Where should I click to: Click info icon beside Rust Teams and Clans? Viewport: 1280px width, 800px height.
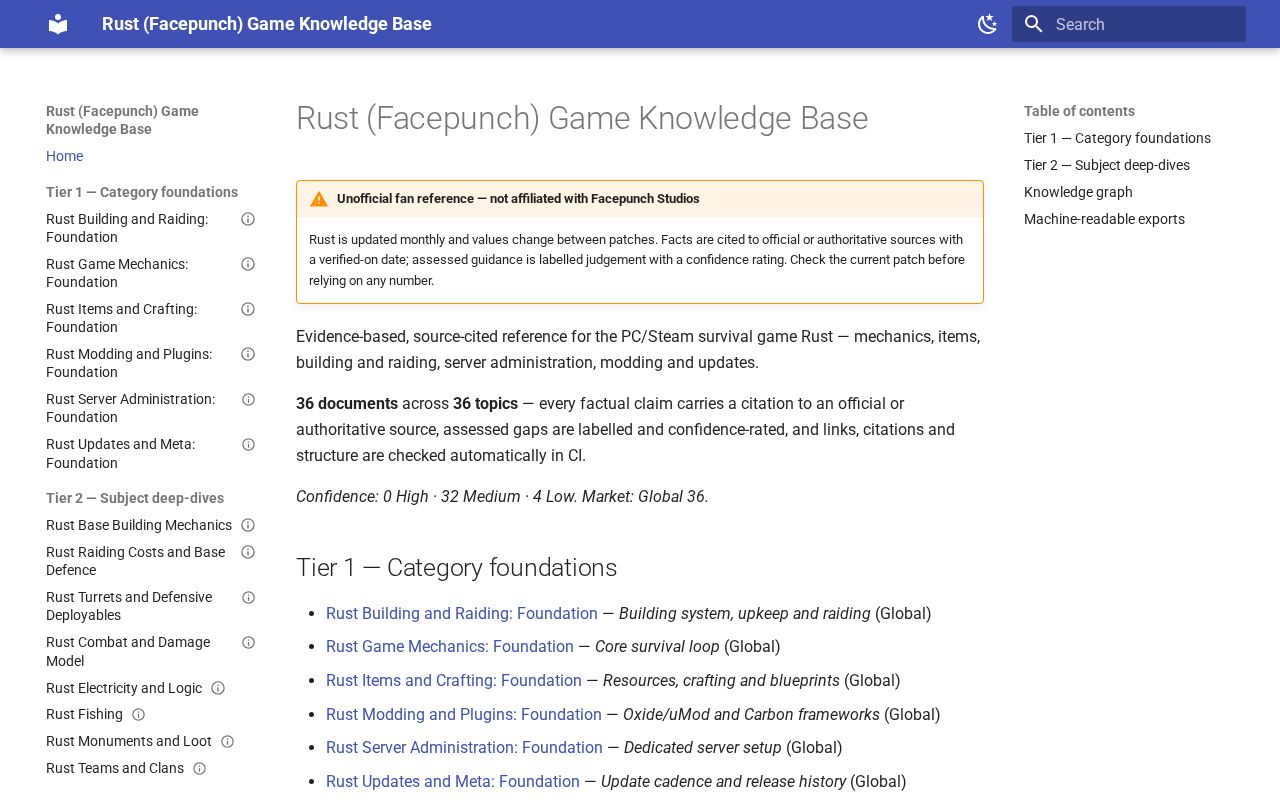[x=199, y=768]
